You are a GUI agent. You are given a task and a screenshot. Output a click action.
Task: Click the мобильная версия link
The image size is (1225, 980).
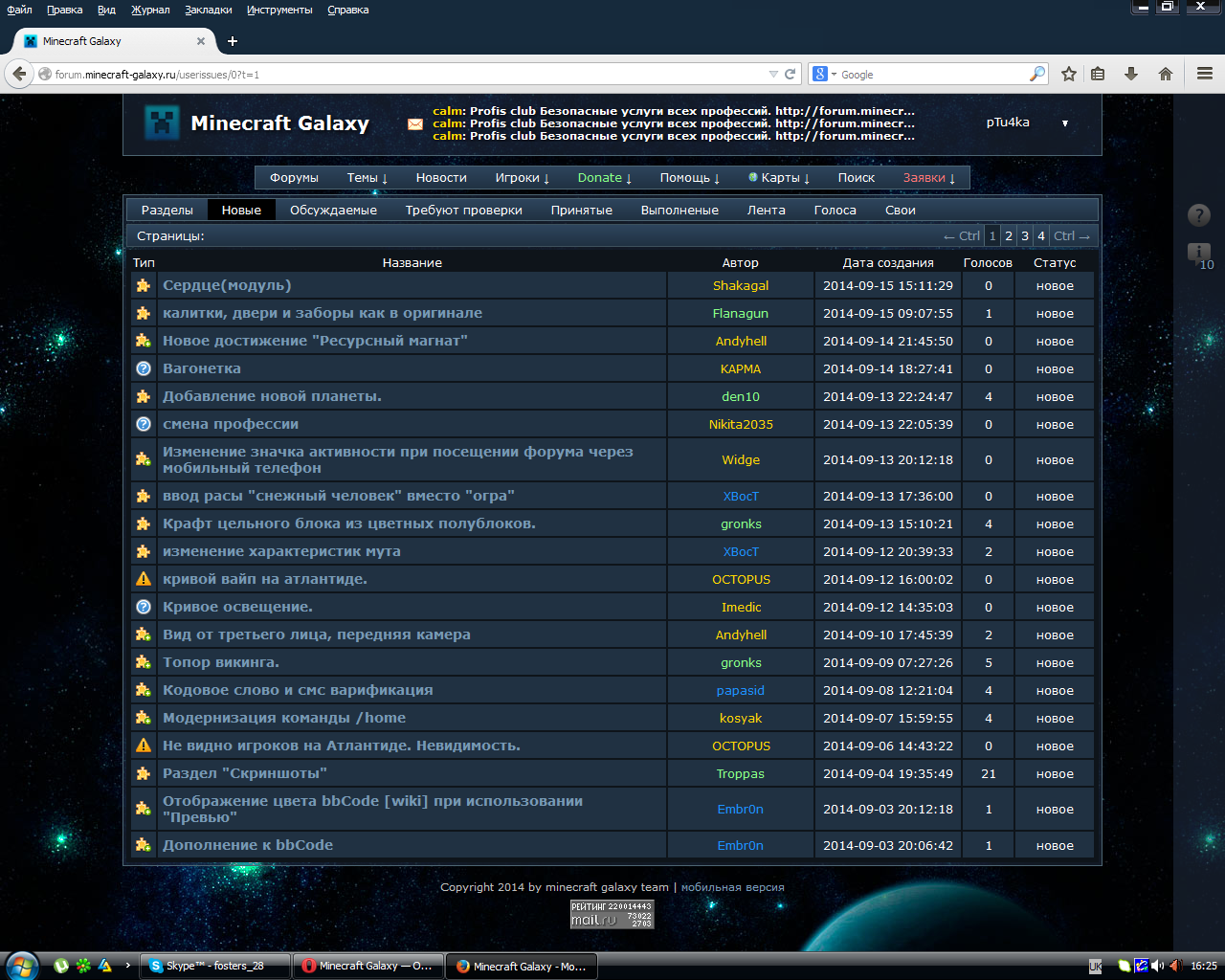732,887
